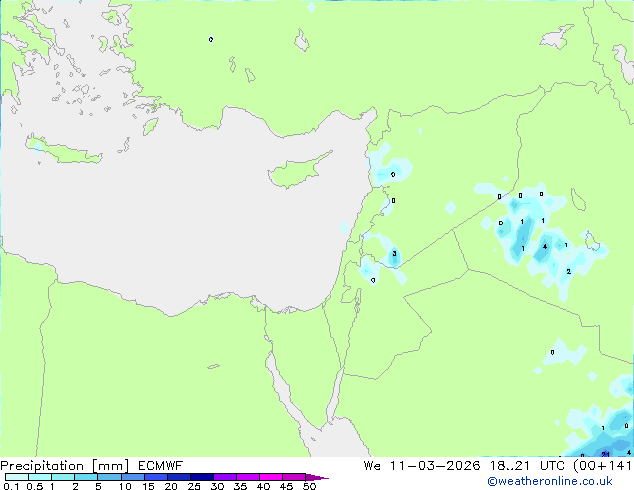
Task: Click the '4' value beside the Iraq lakes
Action: [x=545, y=246]
